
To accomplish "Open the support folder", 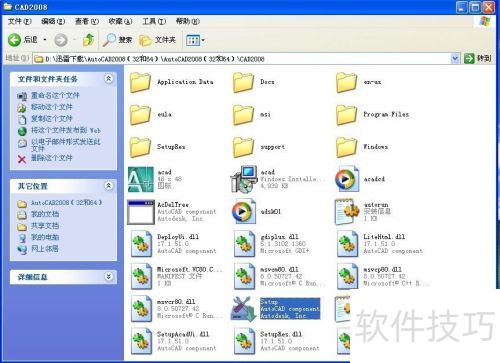I will [x=259, y=147].
